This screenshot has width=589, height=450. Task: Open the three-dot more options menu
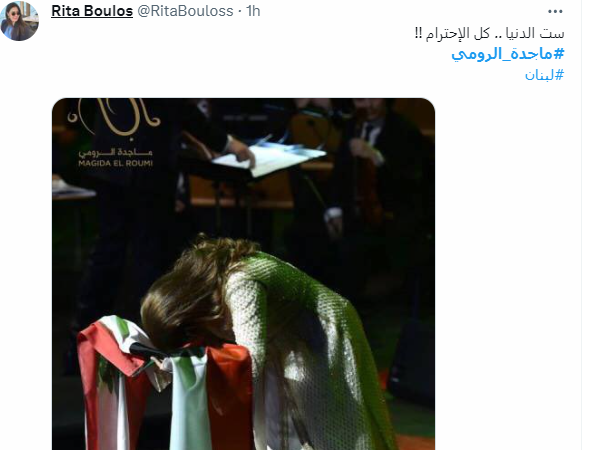coord(555,12)
